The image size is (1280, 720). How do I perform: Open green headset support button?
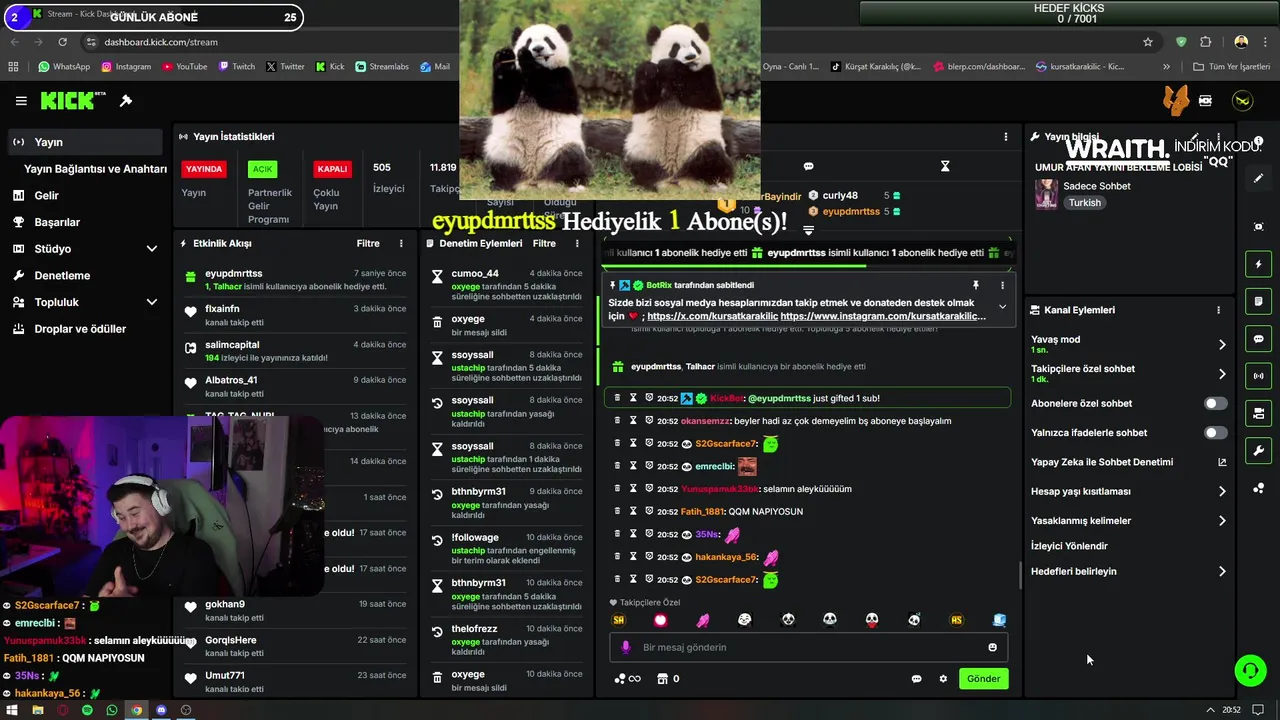(x=1250, y=671)
